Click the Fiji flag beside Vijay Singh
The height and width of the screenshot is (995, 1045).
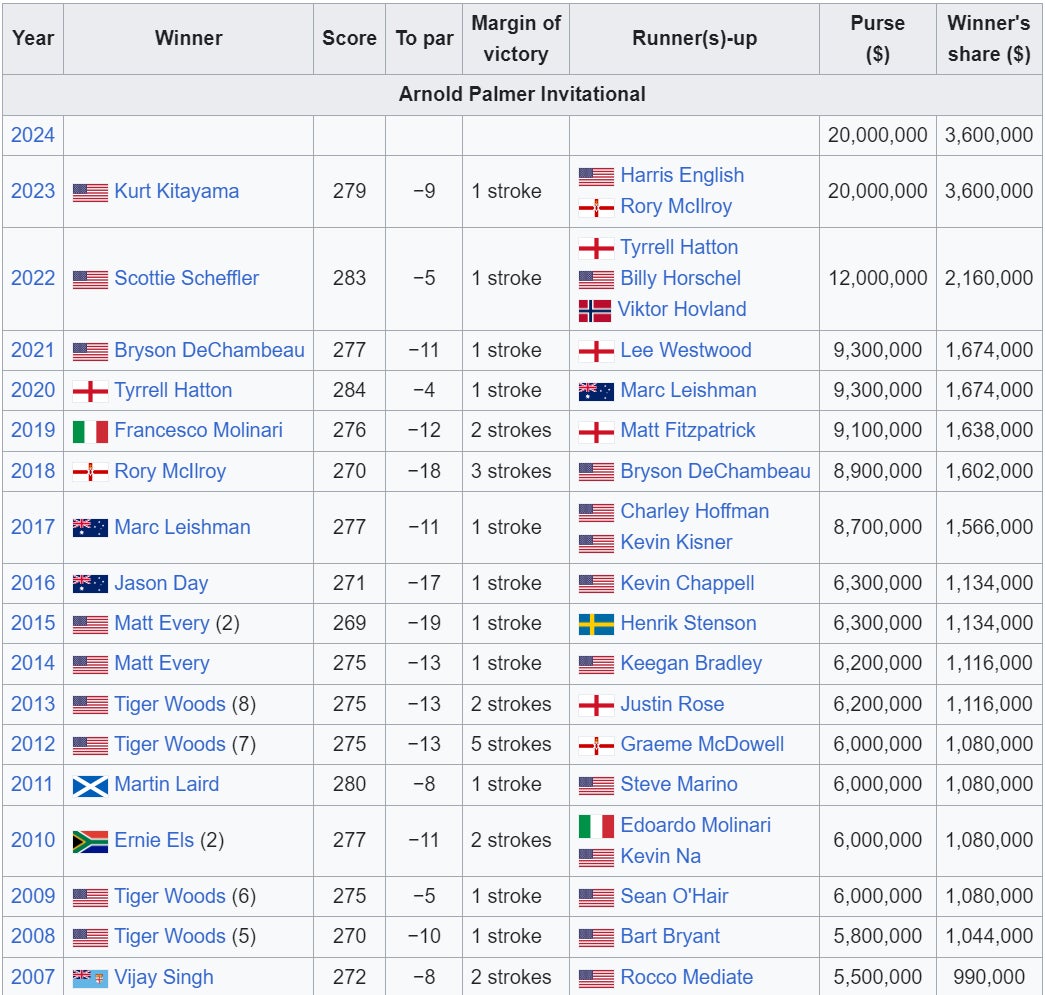point(90,977)
